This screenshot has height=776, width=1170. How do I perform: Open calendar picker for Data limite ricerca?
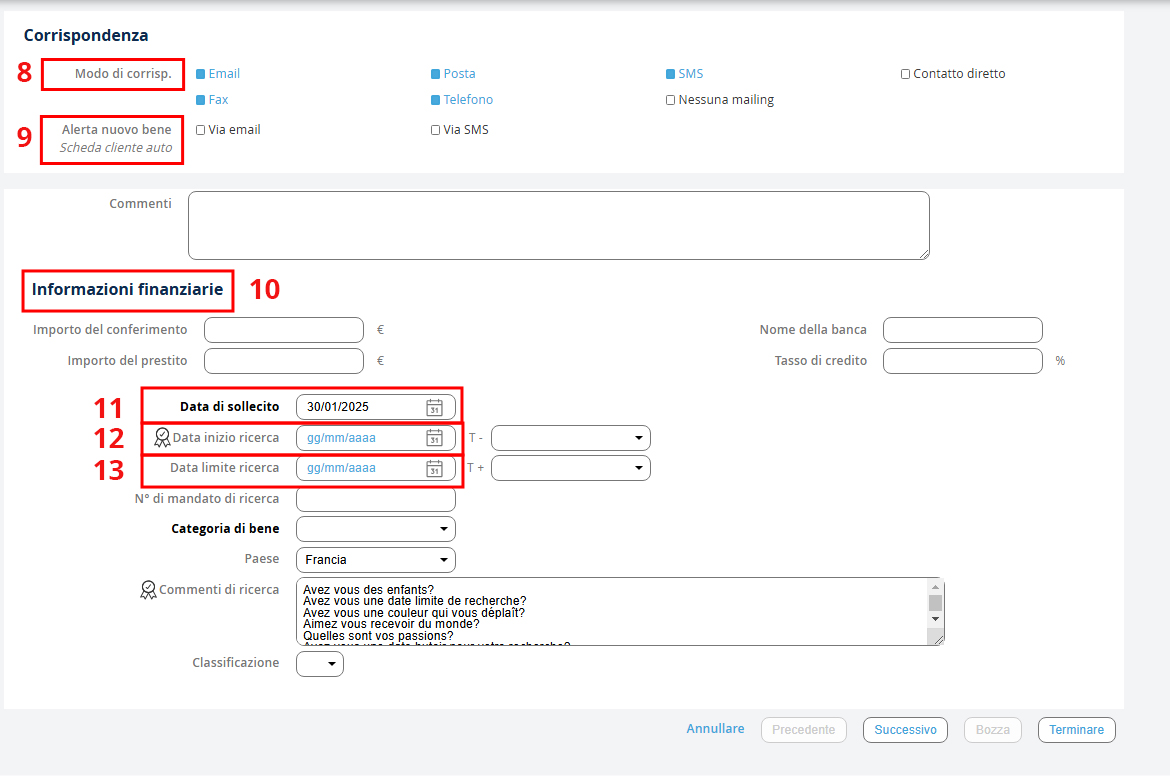pos(434,468)
